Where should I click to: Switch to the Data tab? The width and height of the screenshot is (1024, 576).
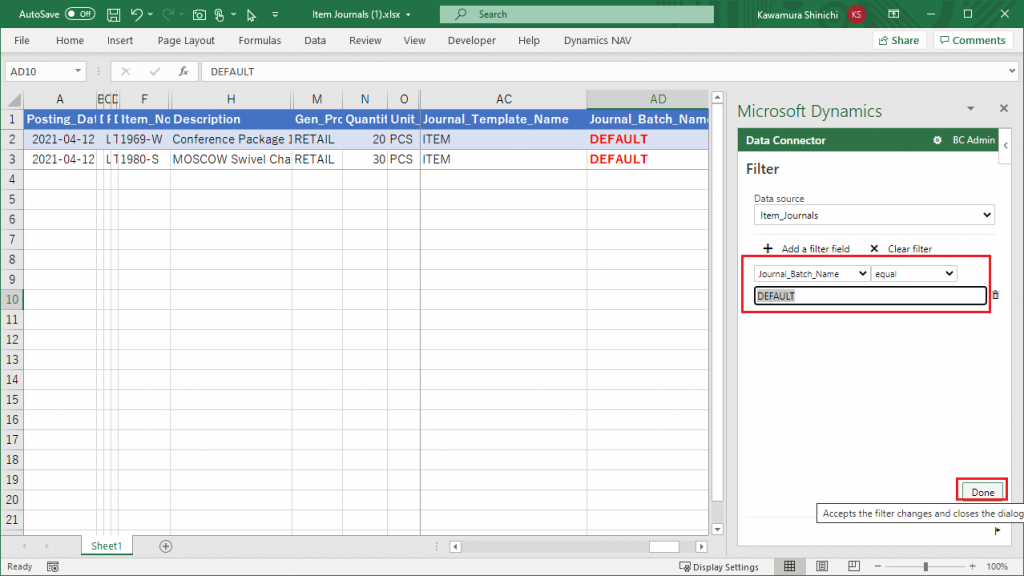click(x=315, y=40)
